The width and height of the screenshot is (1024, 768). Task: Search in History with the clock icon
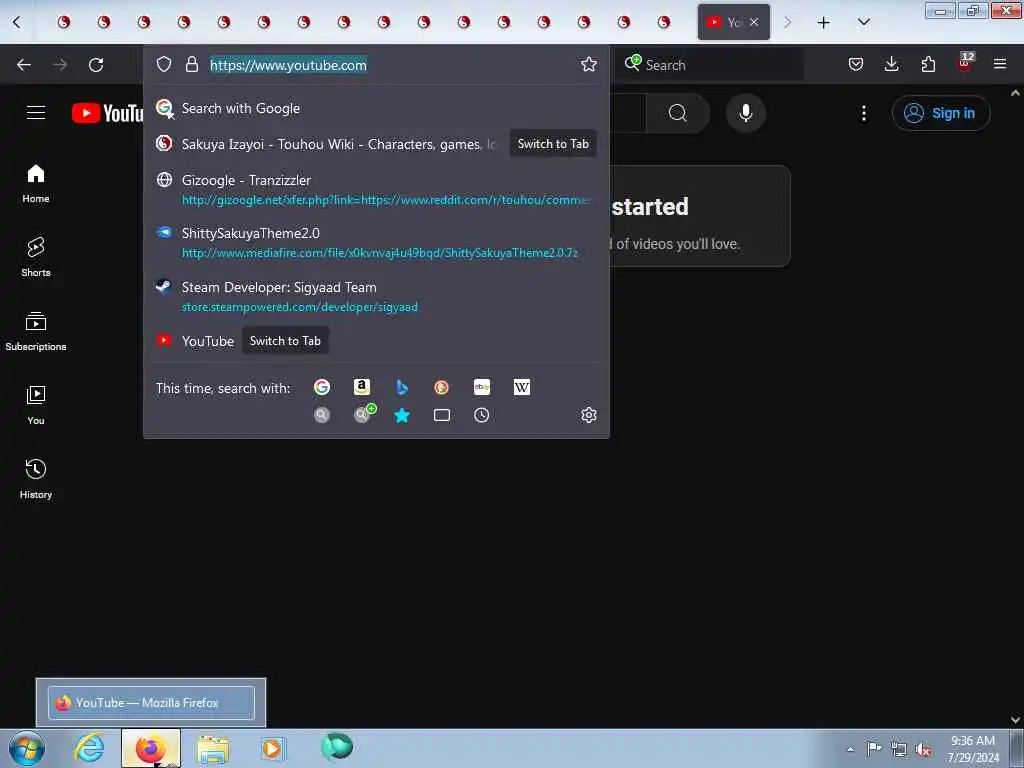click(x=482, y=415)
